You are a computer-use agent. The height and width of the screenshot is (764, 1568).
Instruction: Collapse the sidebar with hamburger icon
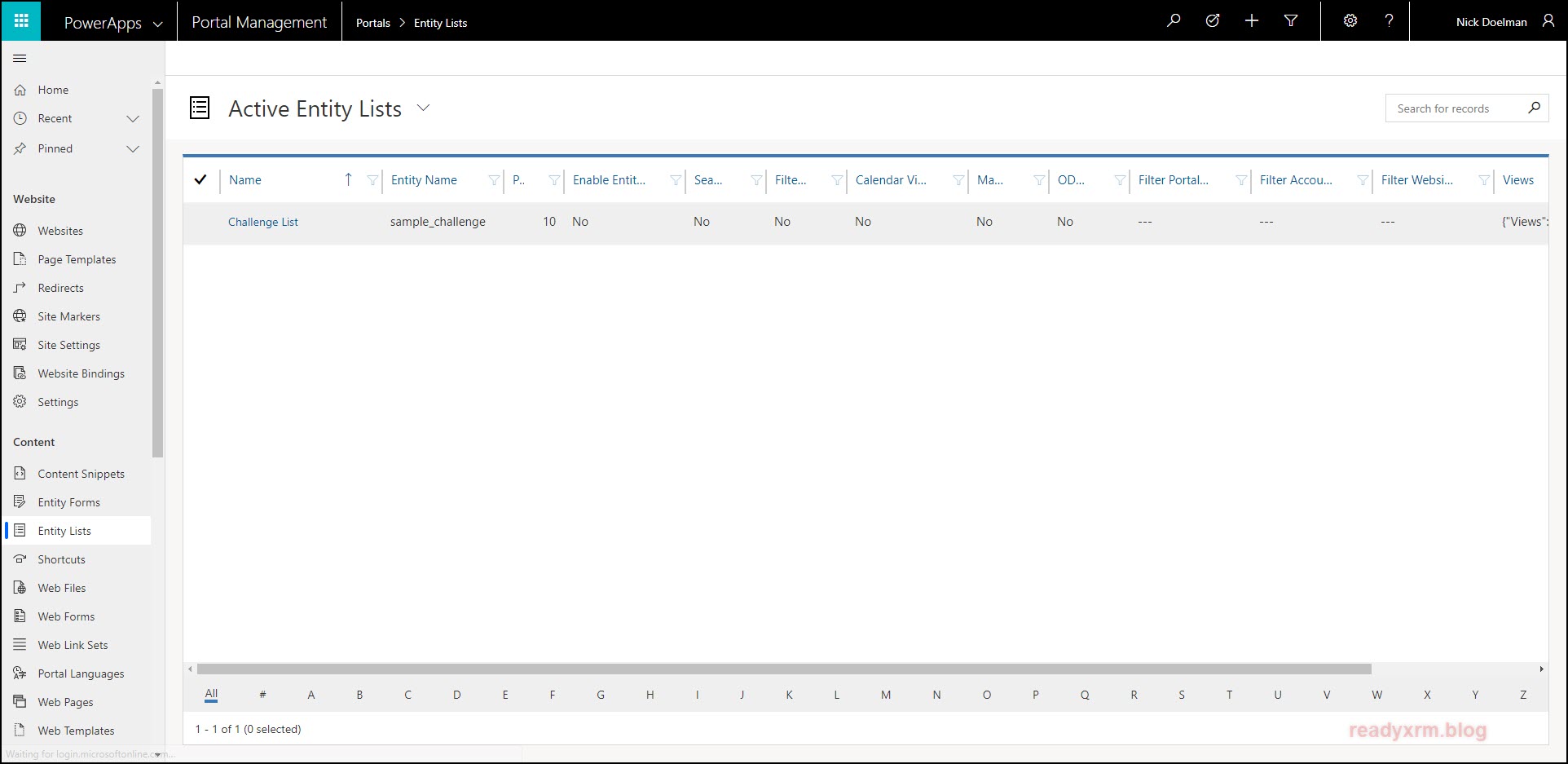(20, 59)
